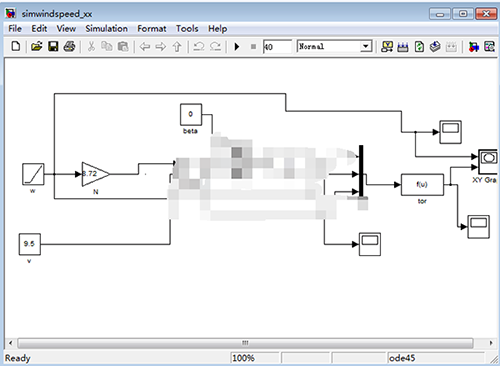Stop simulation with the square button

[x=253, y=47]
